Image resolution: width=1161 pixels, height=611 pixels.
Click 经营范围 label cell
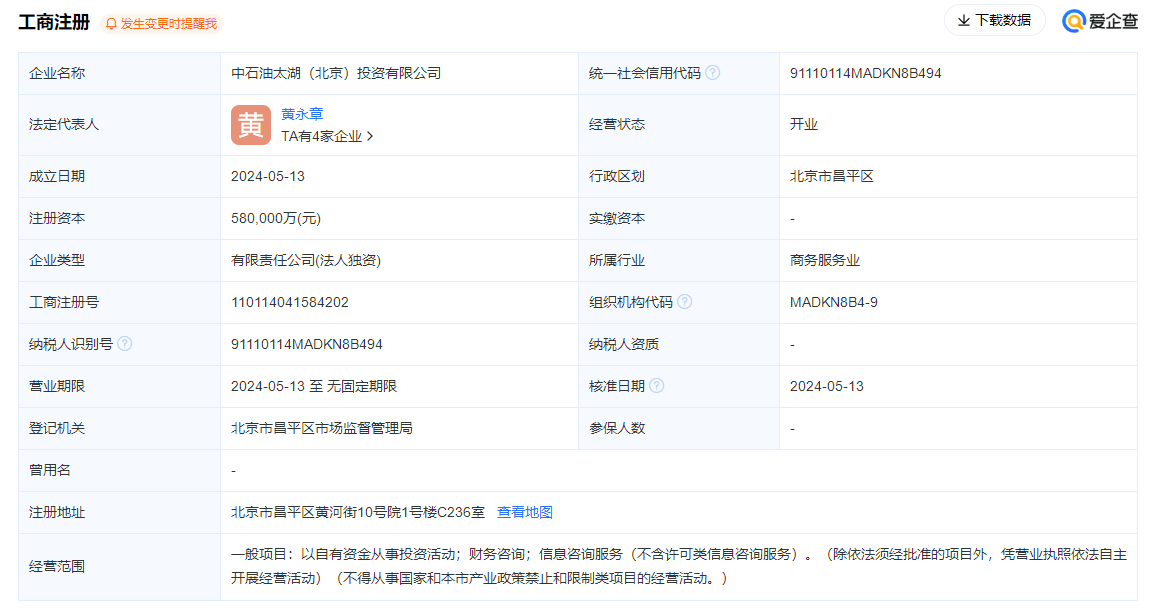[x=119, y=567]
